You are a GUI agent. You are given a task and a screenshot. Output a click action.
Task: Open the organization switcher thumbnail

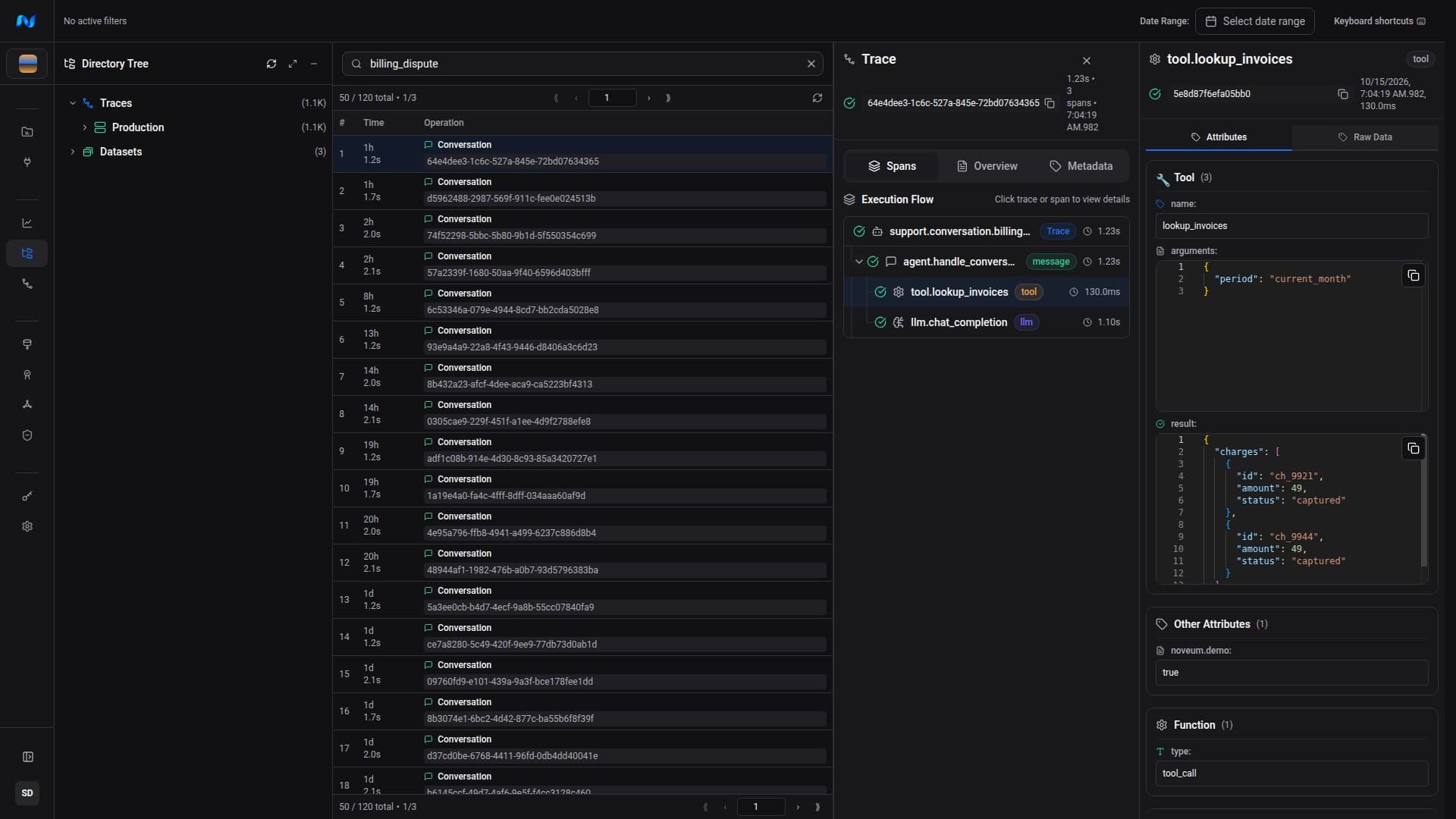coord(27,64)
